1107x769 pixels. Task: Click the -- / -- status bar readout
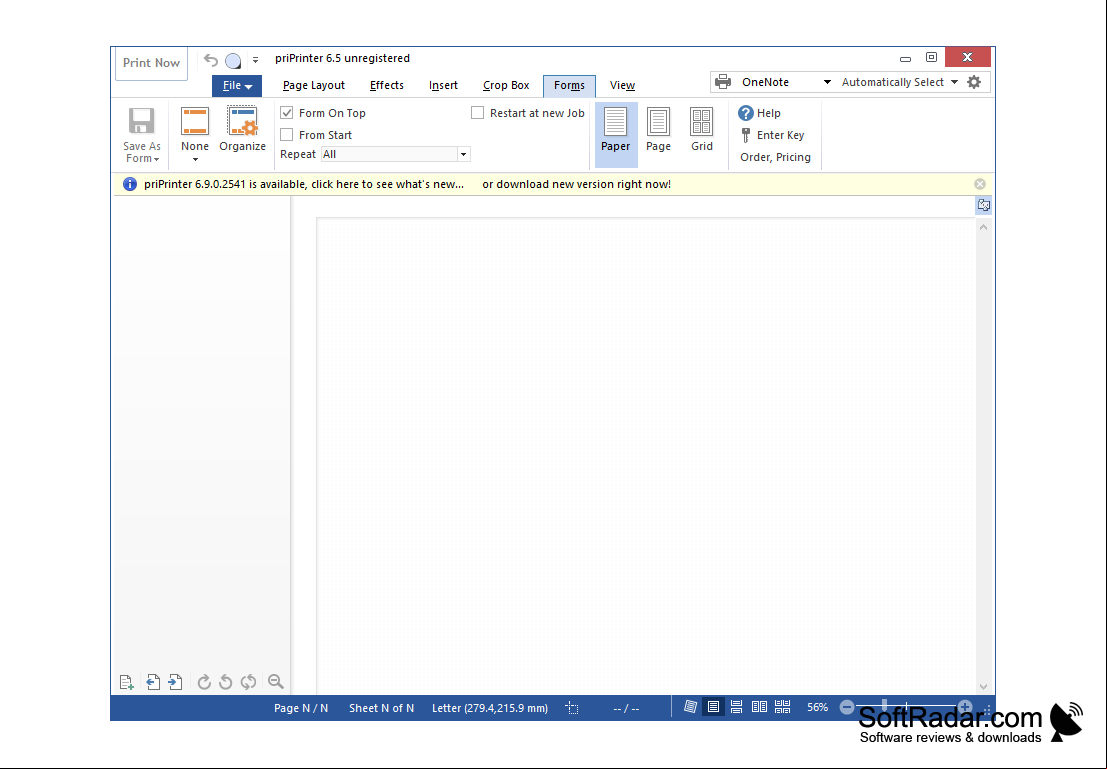(626, 708)
